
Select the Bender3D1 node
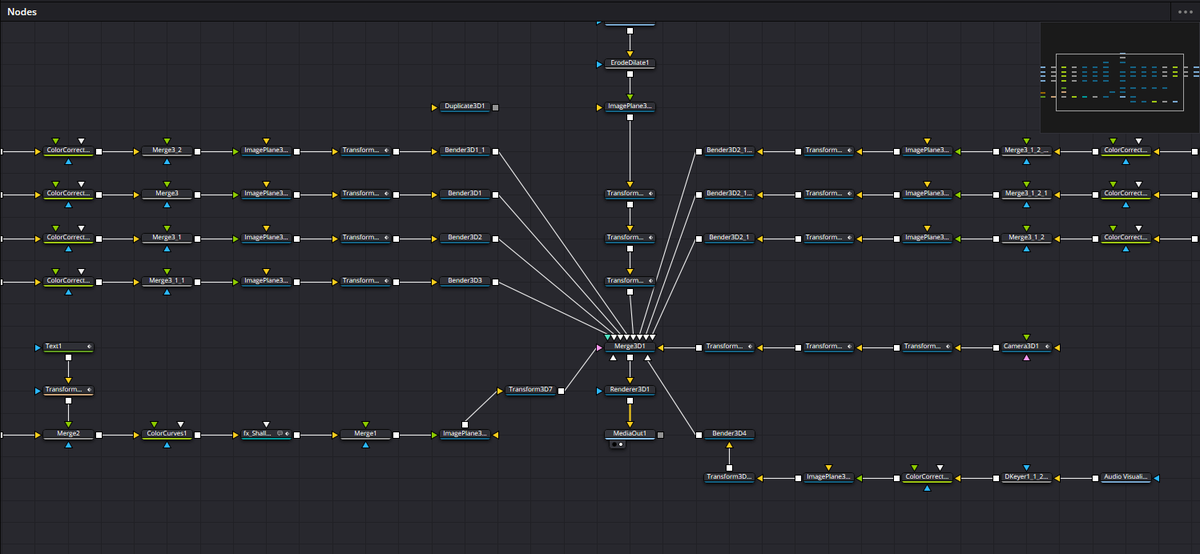[465, 194]
